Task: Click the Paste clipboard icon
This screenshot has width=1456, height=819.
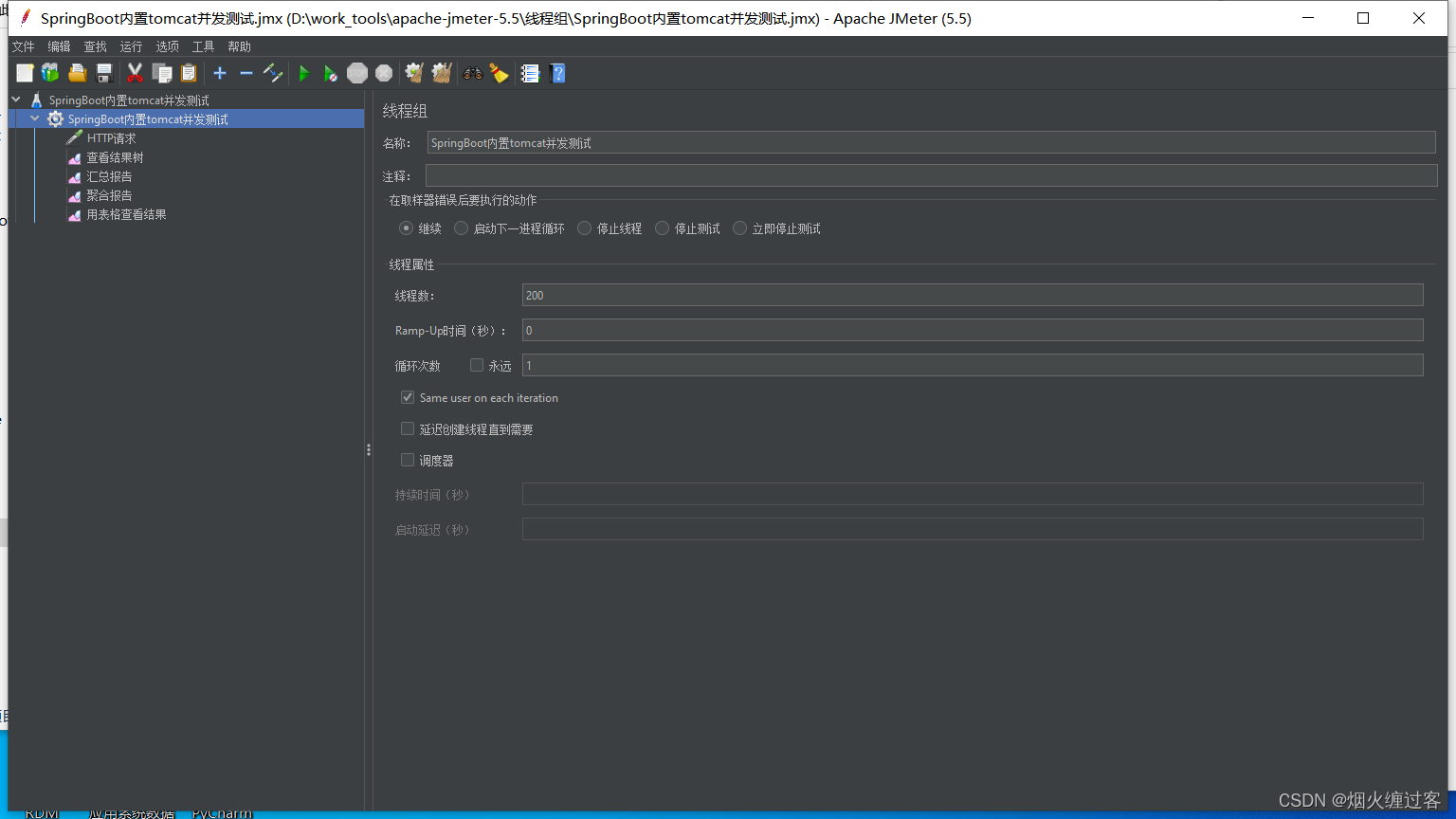Action: click(x=189, y=73)
